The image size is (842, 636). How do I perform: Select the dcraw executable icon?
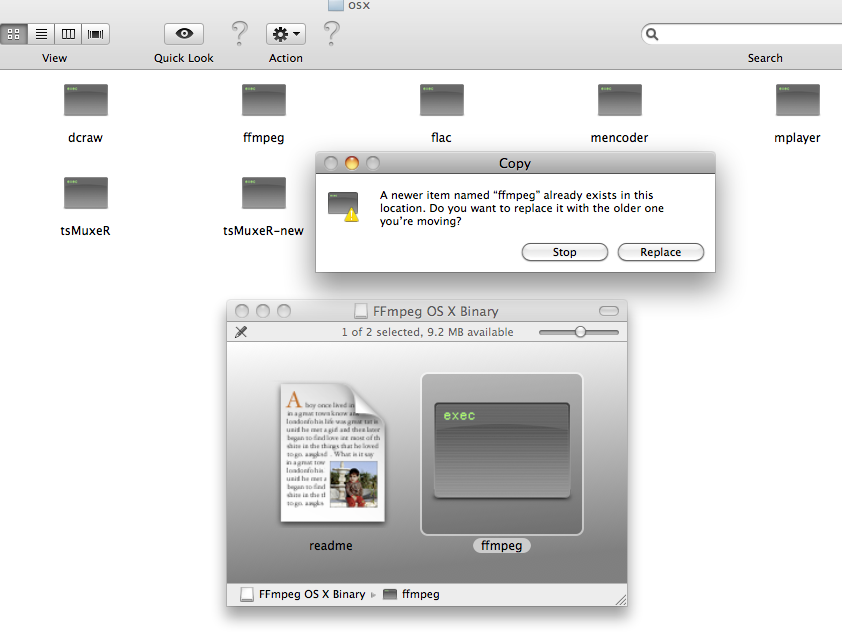pos(86,100)
